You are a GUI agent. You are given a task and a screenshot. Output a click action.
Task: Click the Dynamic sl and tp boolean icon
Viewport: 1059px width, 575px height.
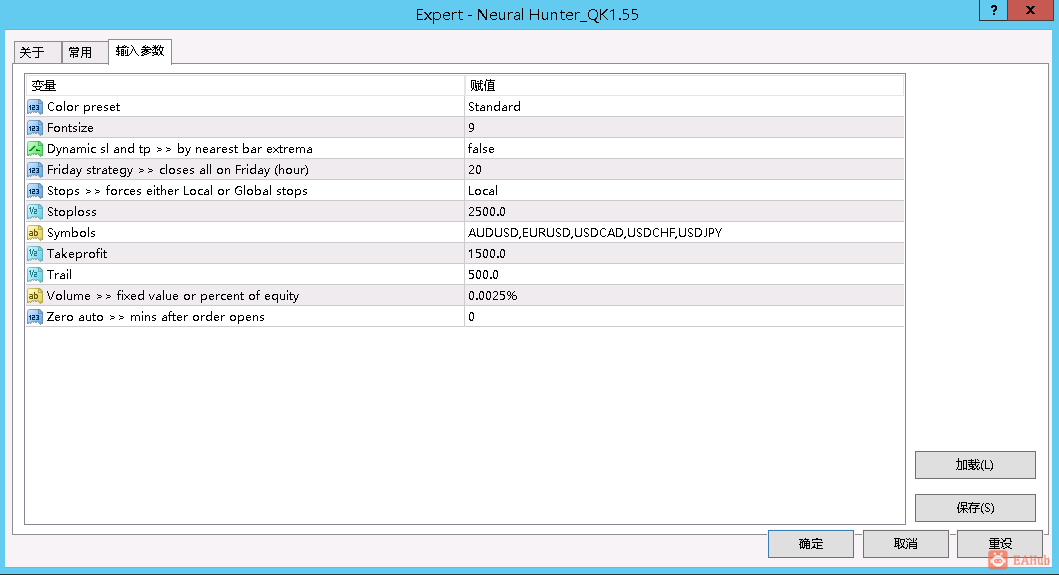[34, 149]
